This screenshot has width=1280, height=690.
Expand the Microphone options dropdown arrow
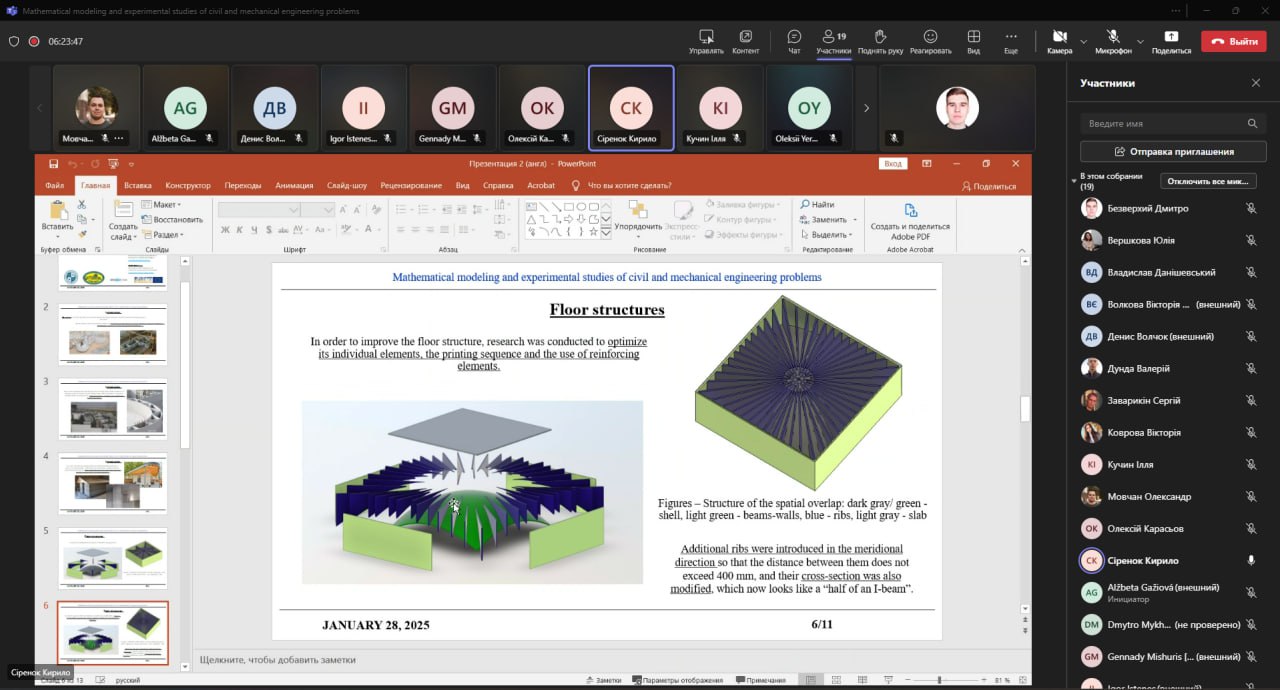(1140, 41)
